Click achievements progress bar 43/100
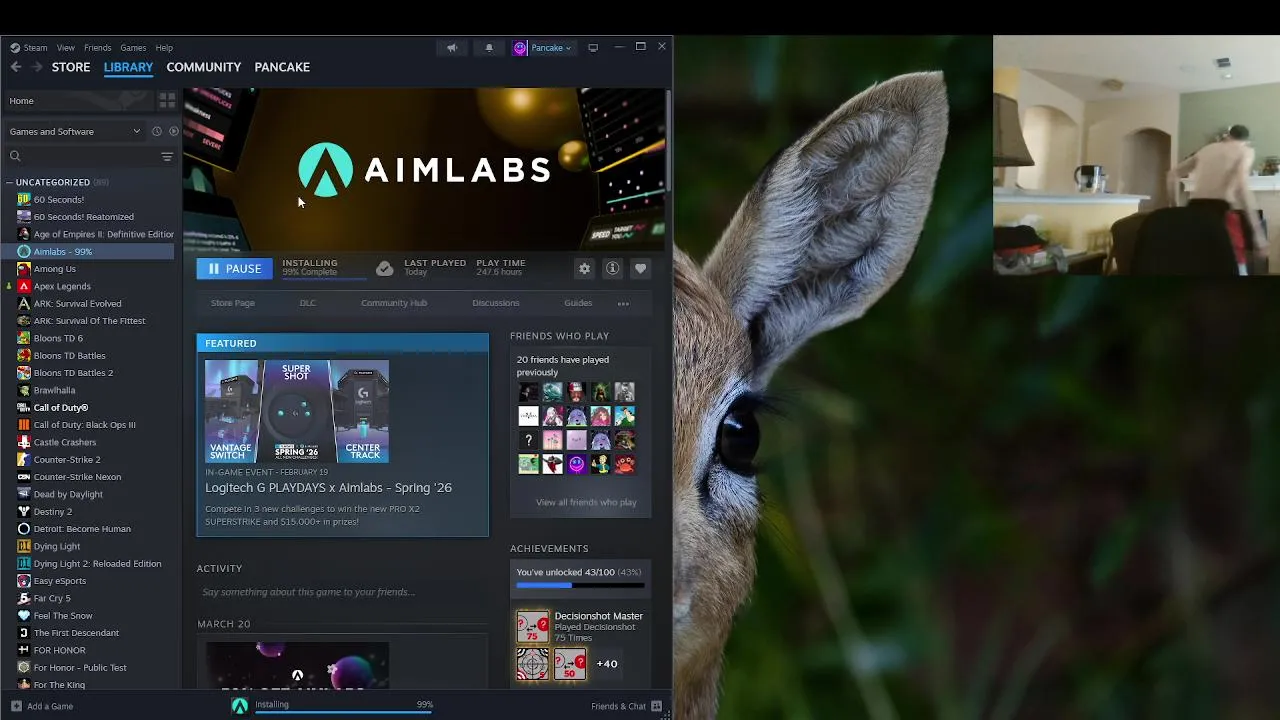The height and width of the screenshot is (720, 1280). tap(580, 585)
